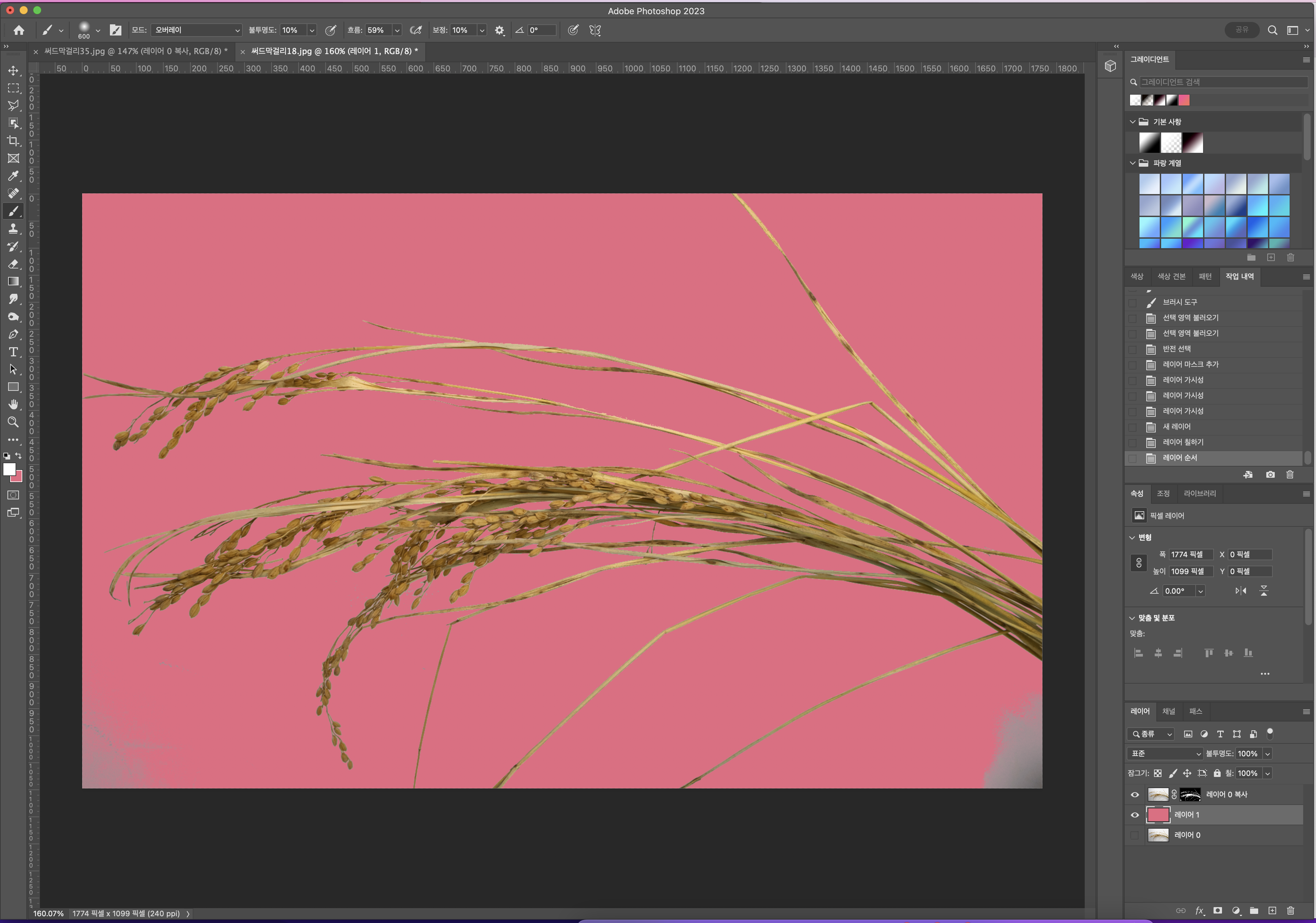Select the Horizontal Type tool
This screenshot has width=1316, height=923.
click(x=13, y=352)
